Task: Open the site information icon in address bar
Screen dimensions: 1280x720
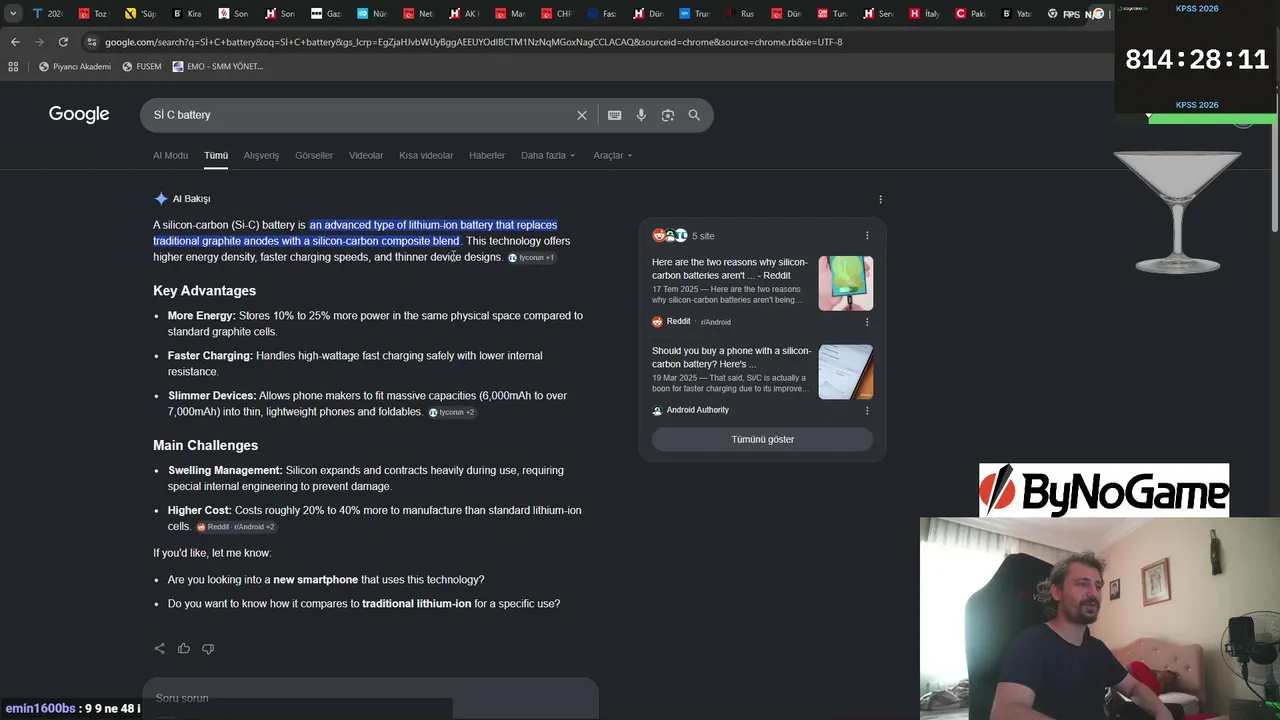Action: (92, 42)
